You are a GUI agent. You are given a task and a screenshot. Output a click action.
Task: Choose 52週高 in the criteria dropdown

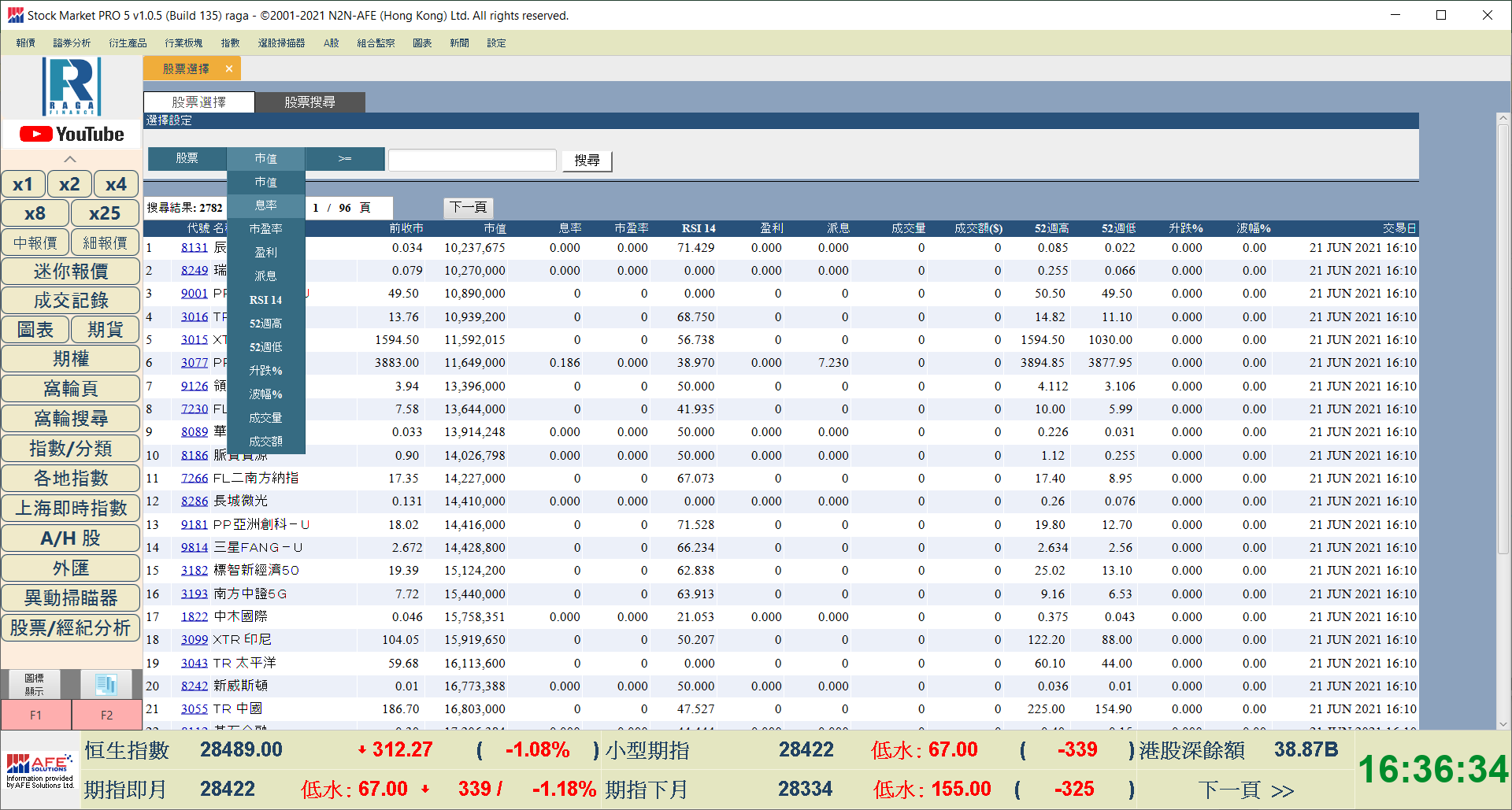[265, 324]
